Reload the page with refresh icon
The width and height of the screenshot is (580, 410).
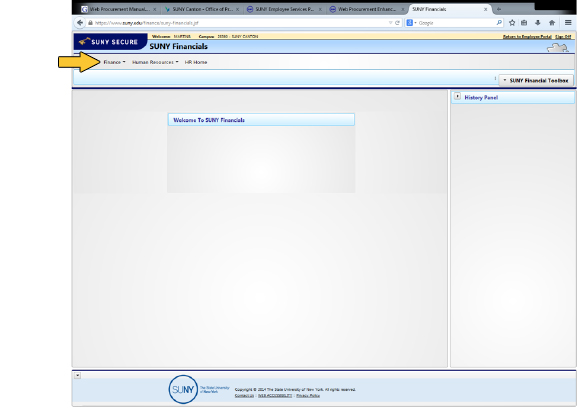pos(397,23)
